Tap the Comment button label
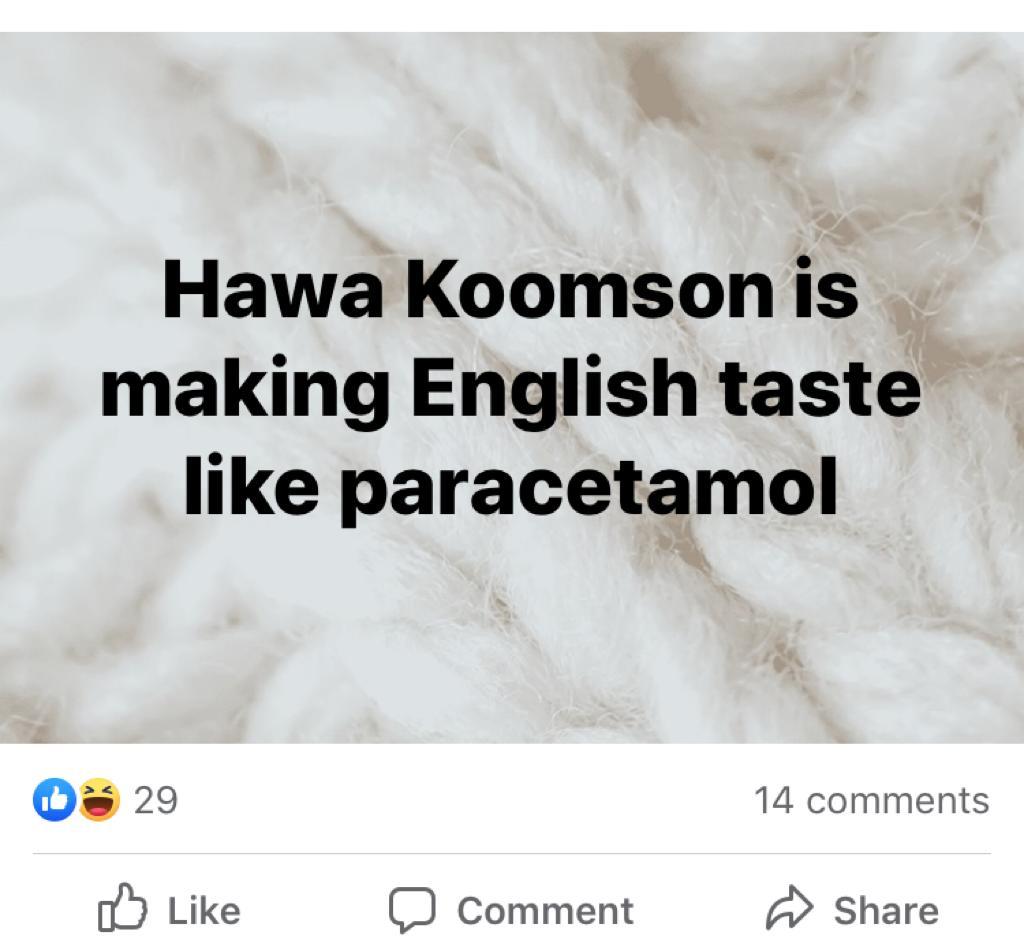 (x=545, y=910)
